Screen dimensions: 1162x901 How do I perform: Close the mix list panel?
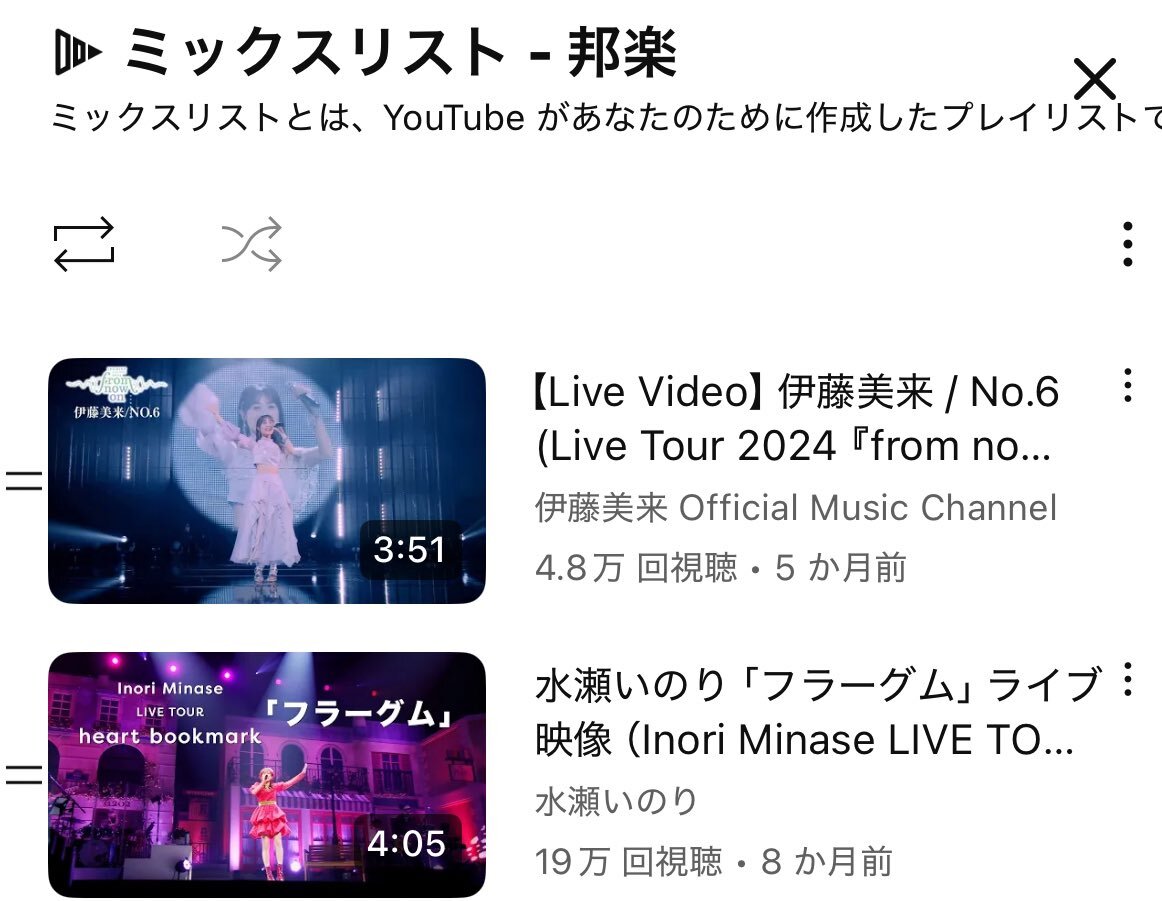click(1095, 79)
